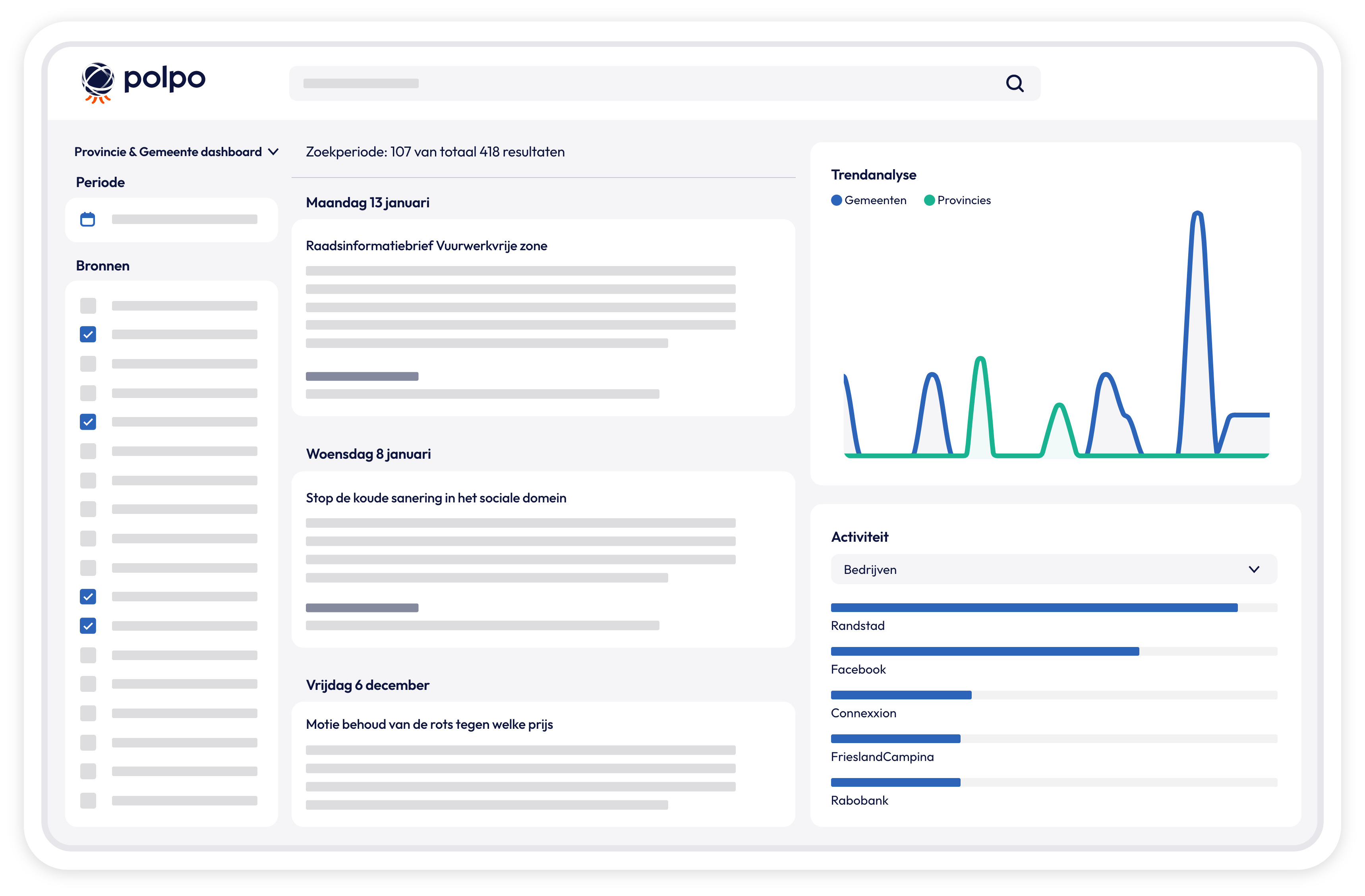Check the first Bronnen checkbox
Viewport: 1365px width, 896px height.
88,305
